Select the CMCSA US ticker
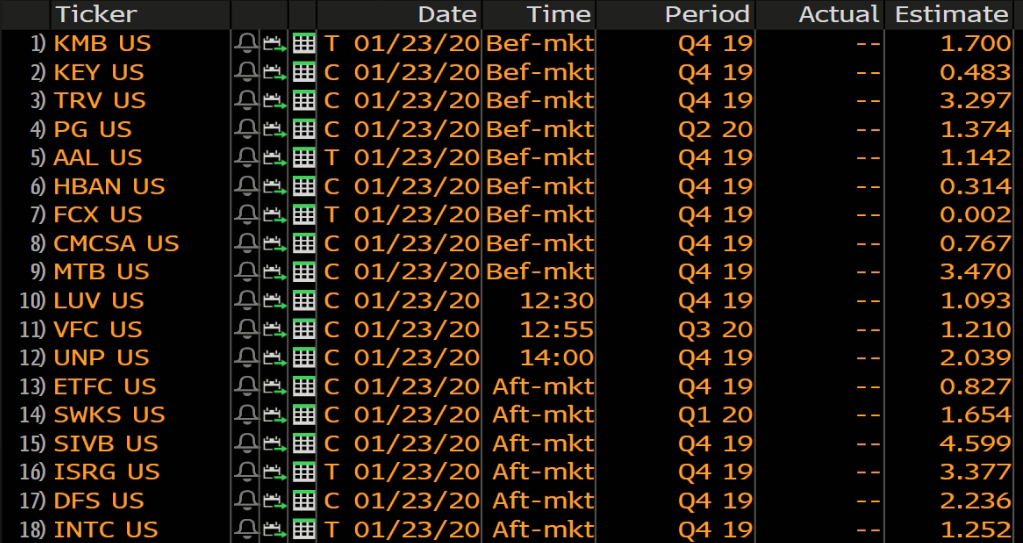This screenshot has height=543, width=1023. (x=116, y=243)
